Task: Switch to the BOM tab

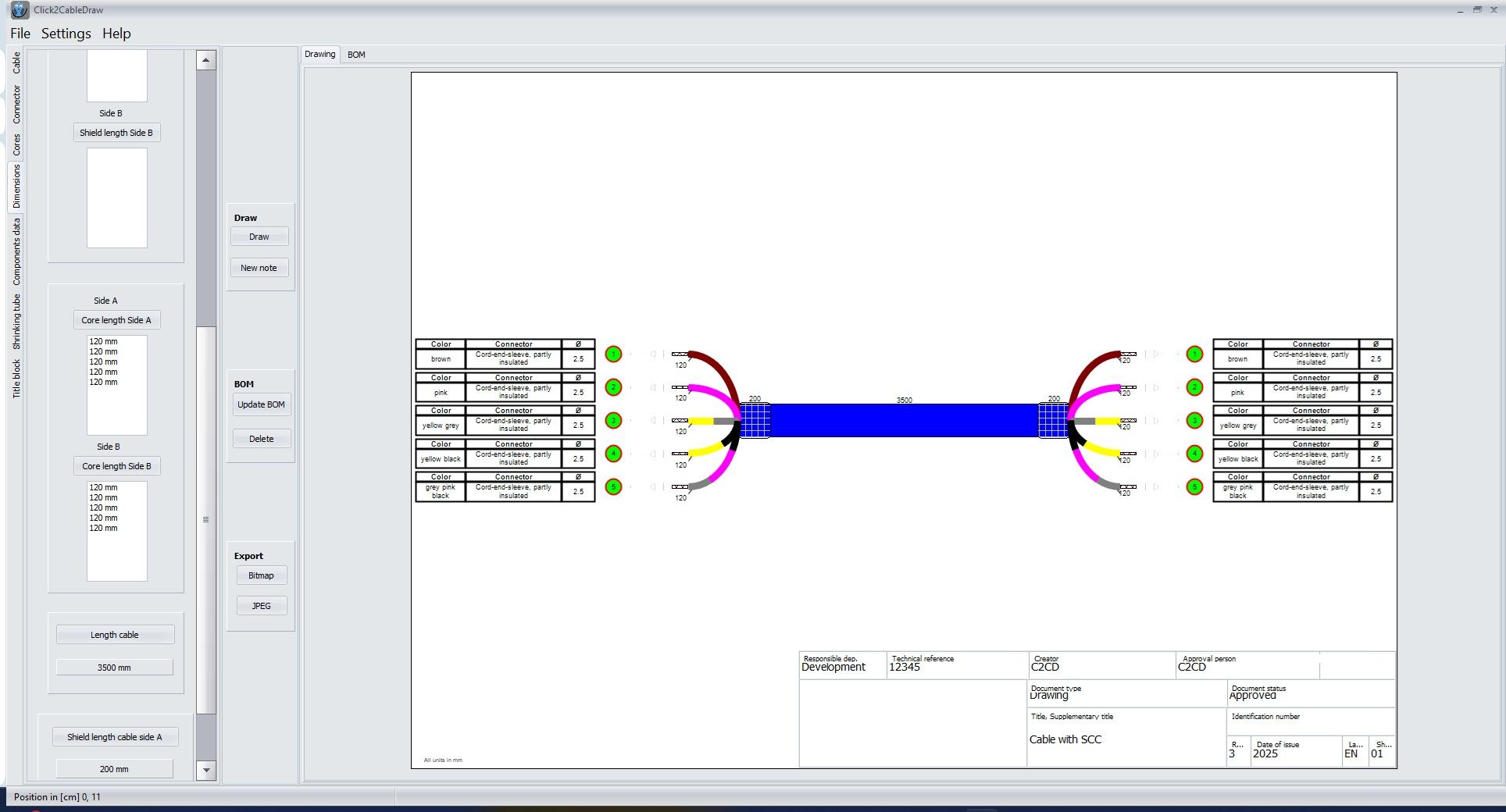Action: pyautogui.click(x=356, y=55)
